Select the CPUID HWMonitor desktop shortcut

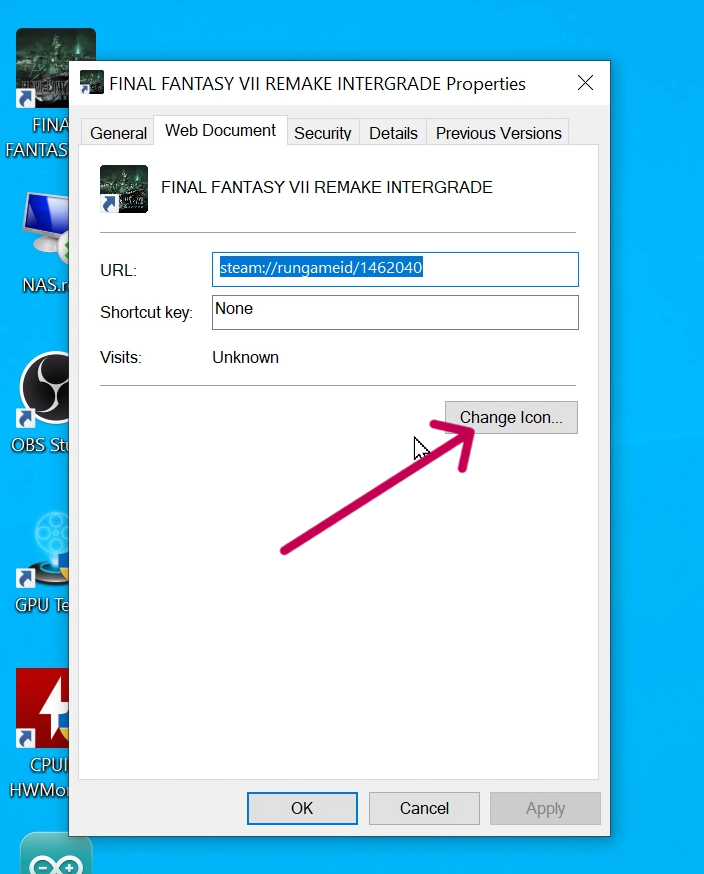[x=39, y=733]
